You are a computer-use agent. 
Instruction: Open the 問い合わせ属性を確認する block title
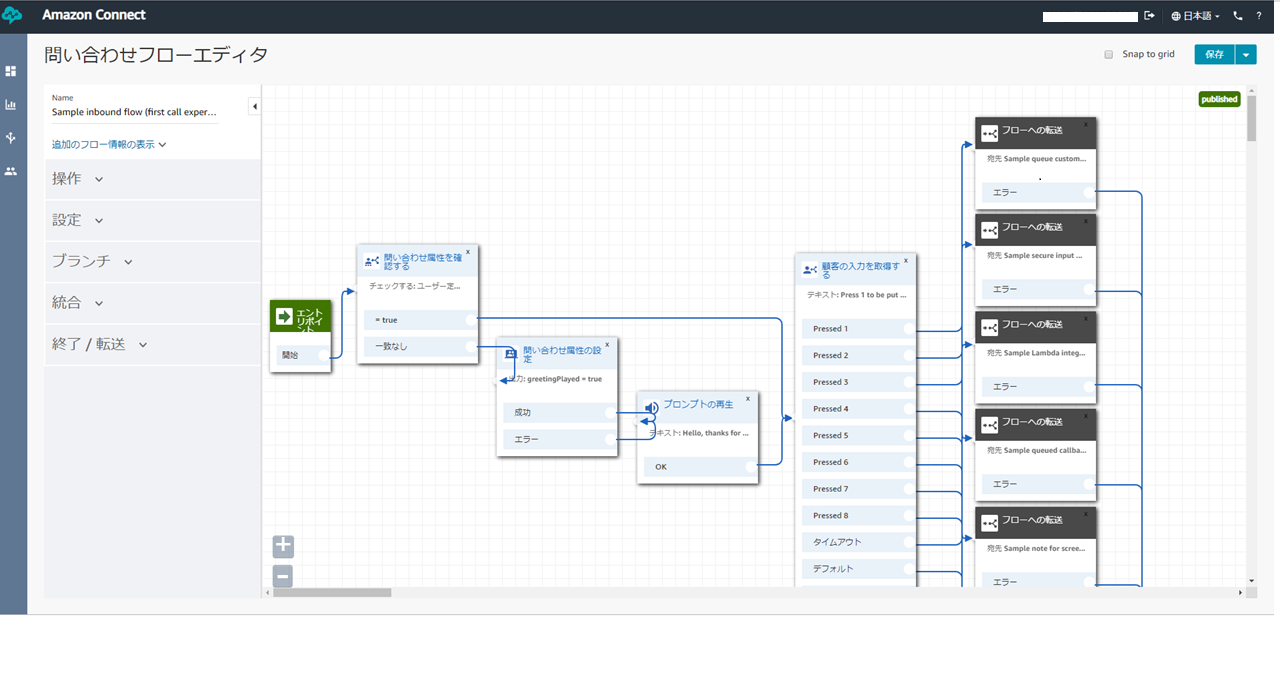coord(422,262)
